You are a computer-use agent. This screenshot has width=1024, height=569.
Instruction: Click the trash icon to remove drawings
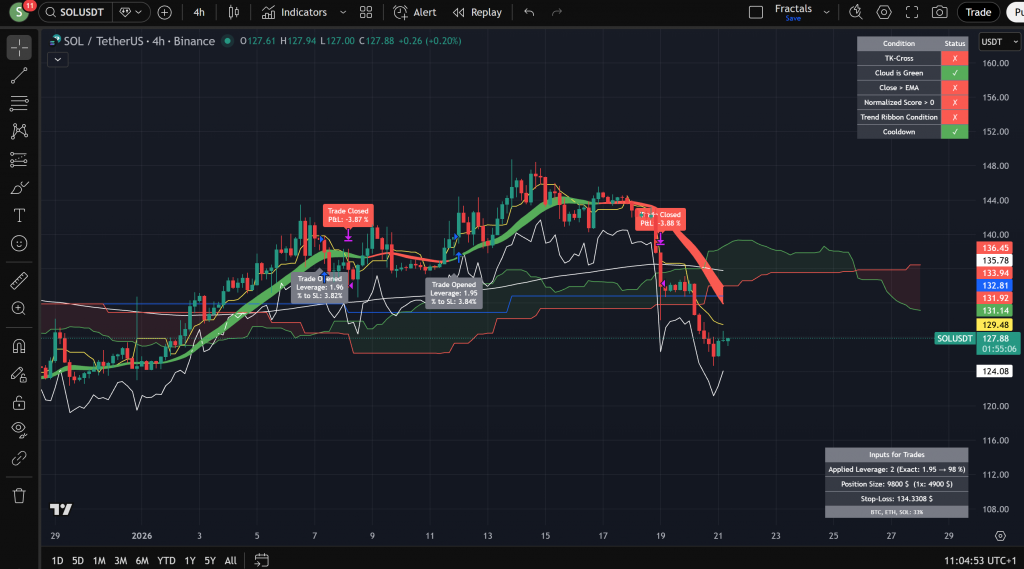point(19,495)
